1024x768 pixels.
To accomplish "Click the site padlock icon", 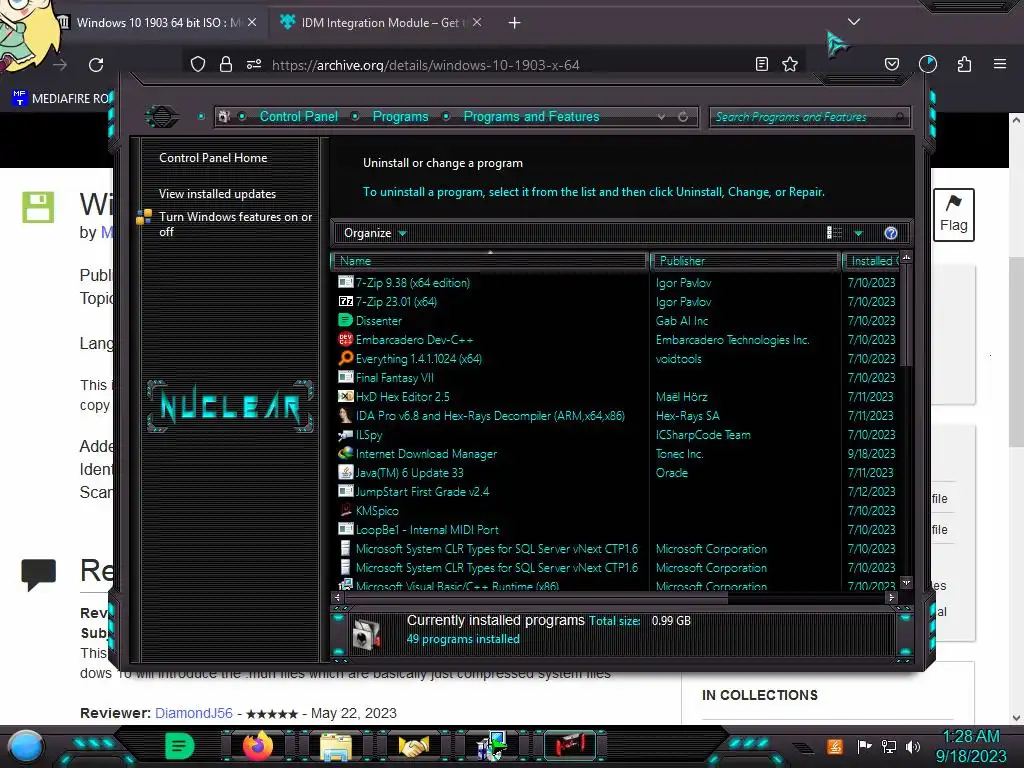I will [226, 64].
